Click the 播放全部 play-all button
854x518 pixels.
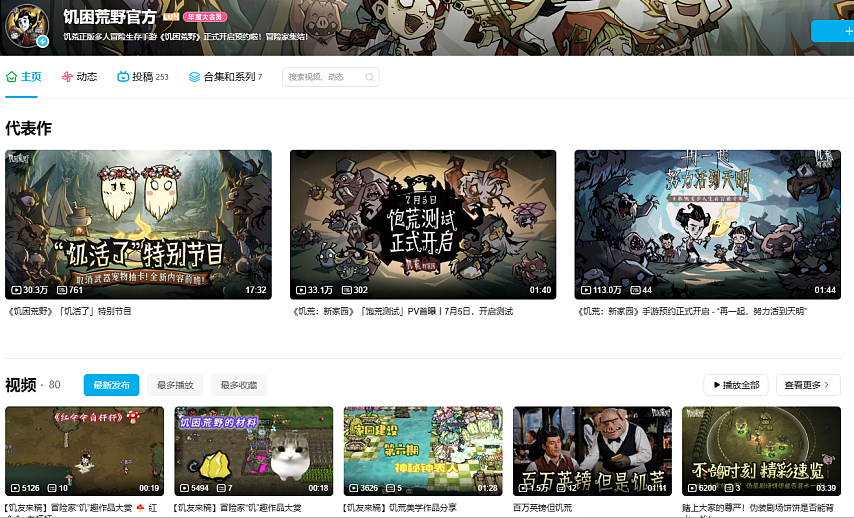[736, 385]
